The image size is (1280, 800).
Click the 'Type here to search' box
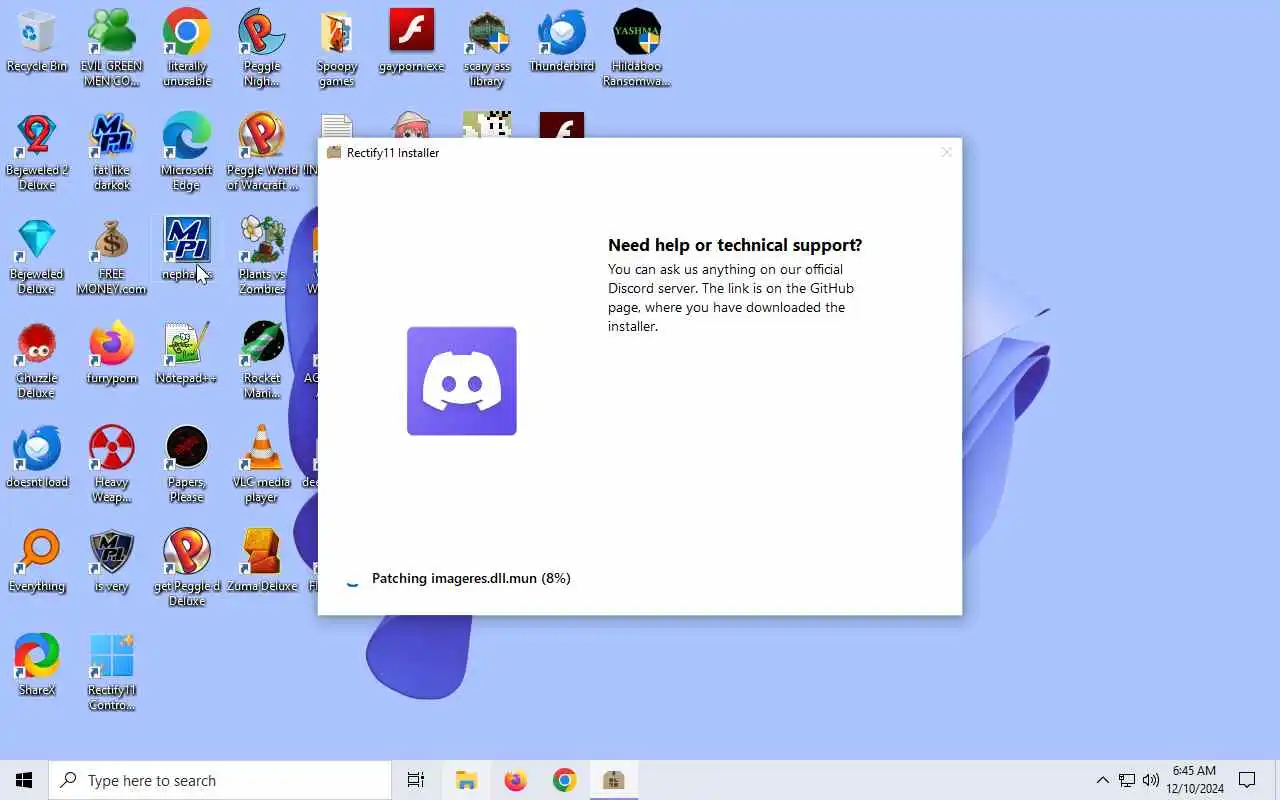click(220, 780)
